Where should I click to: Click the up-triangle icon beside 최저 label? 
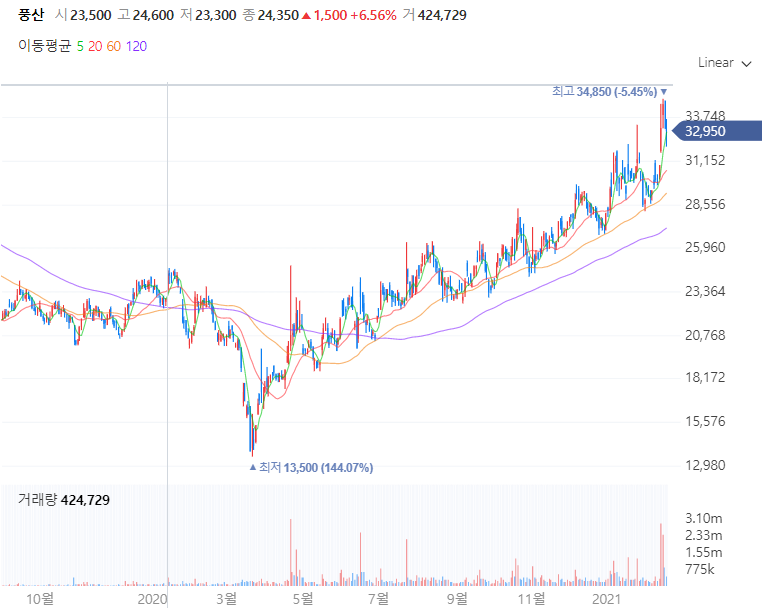pos(252,467)
